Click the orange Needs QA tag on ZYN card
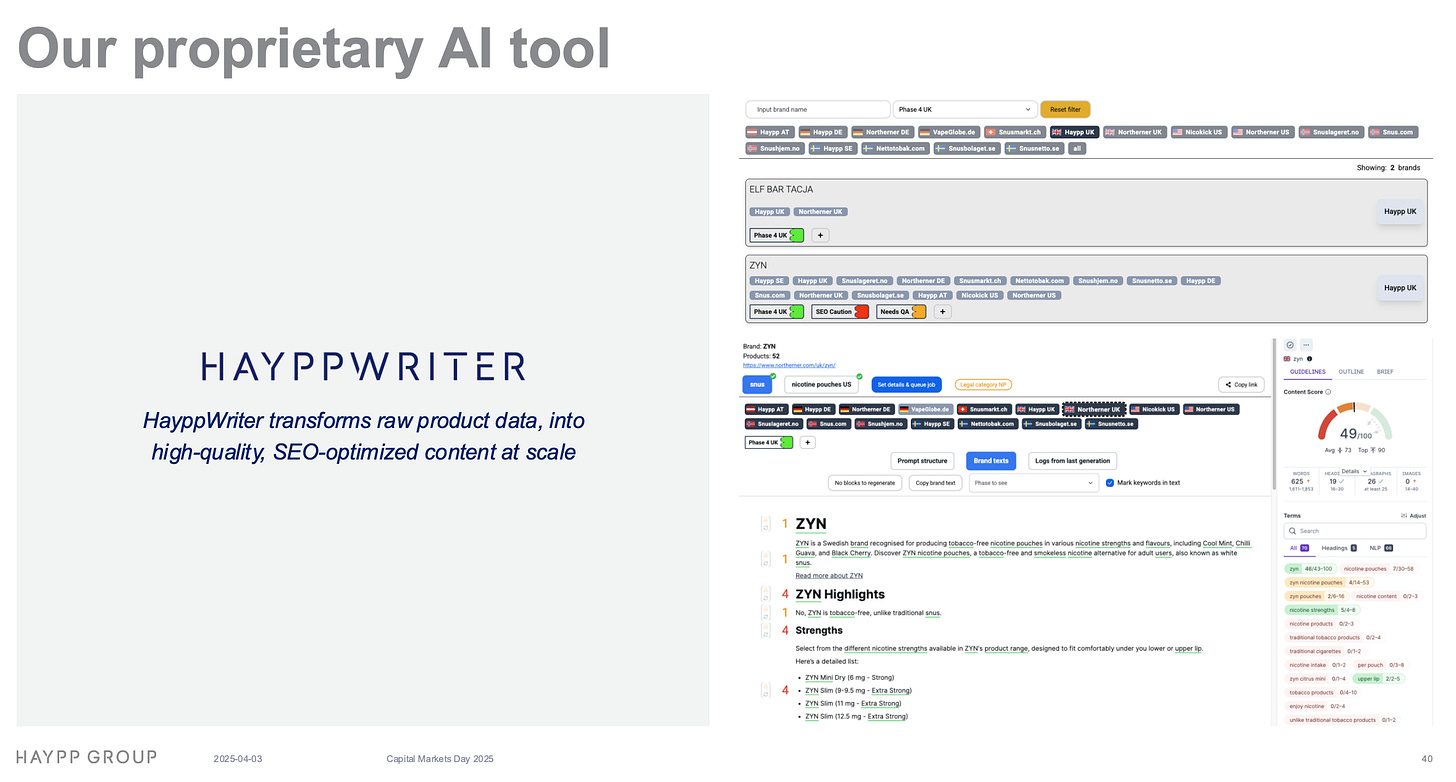1456x782 pixels. (x=901, y=311)
